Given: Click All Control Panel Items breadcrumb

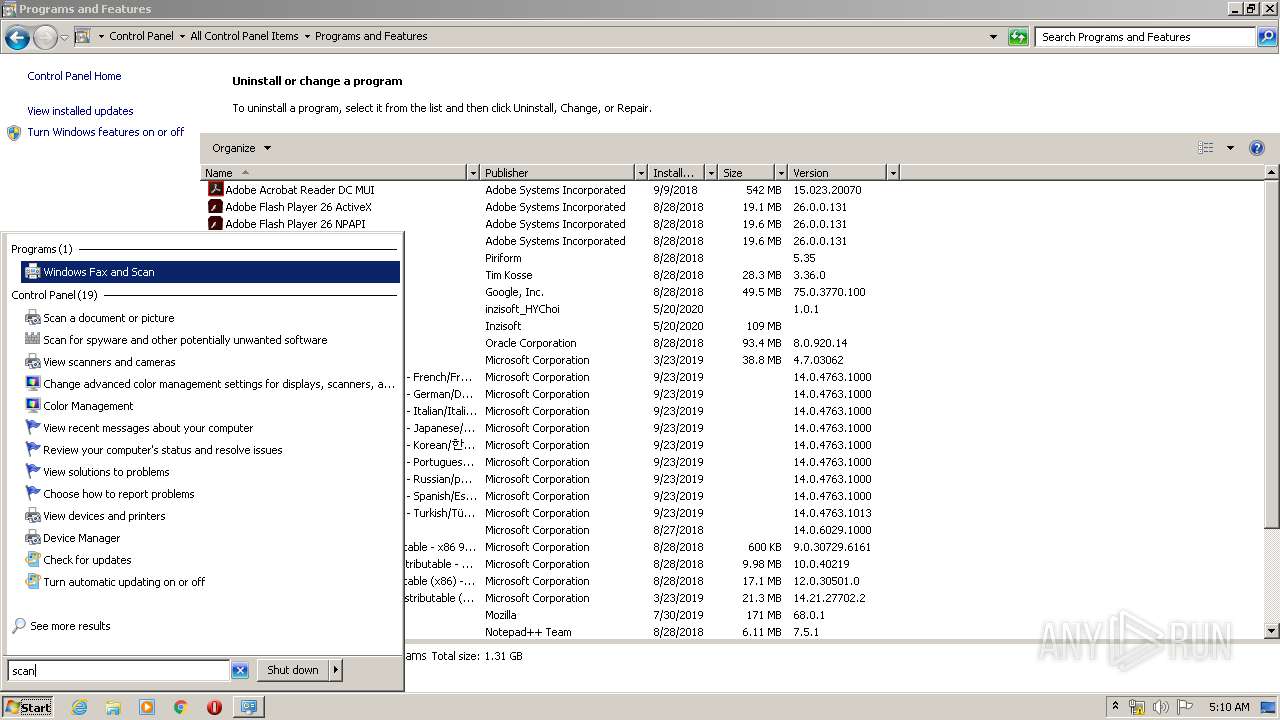Looking at the screenshot, I should pos(244,36).
